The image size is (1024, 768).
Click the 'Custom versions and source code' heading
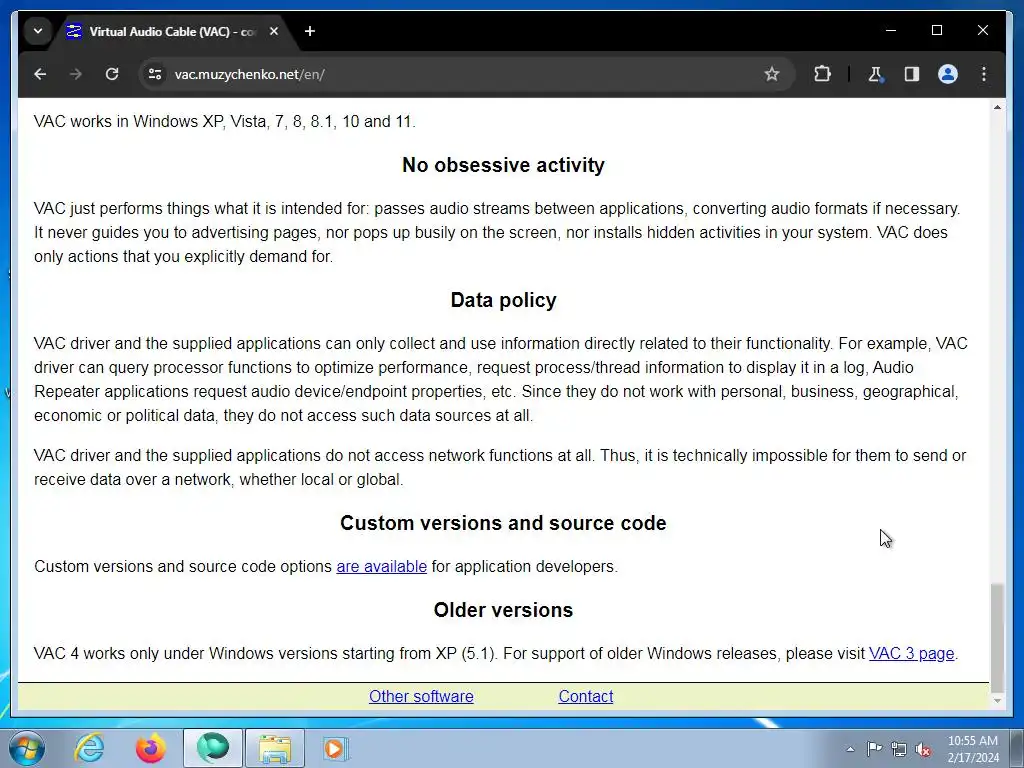point(504,522)
